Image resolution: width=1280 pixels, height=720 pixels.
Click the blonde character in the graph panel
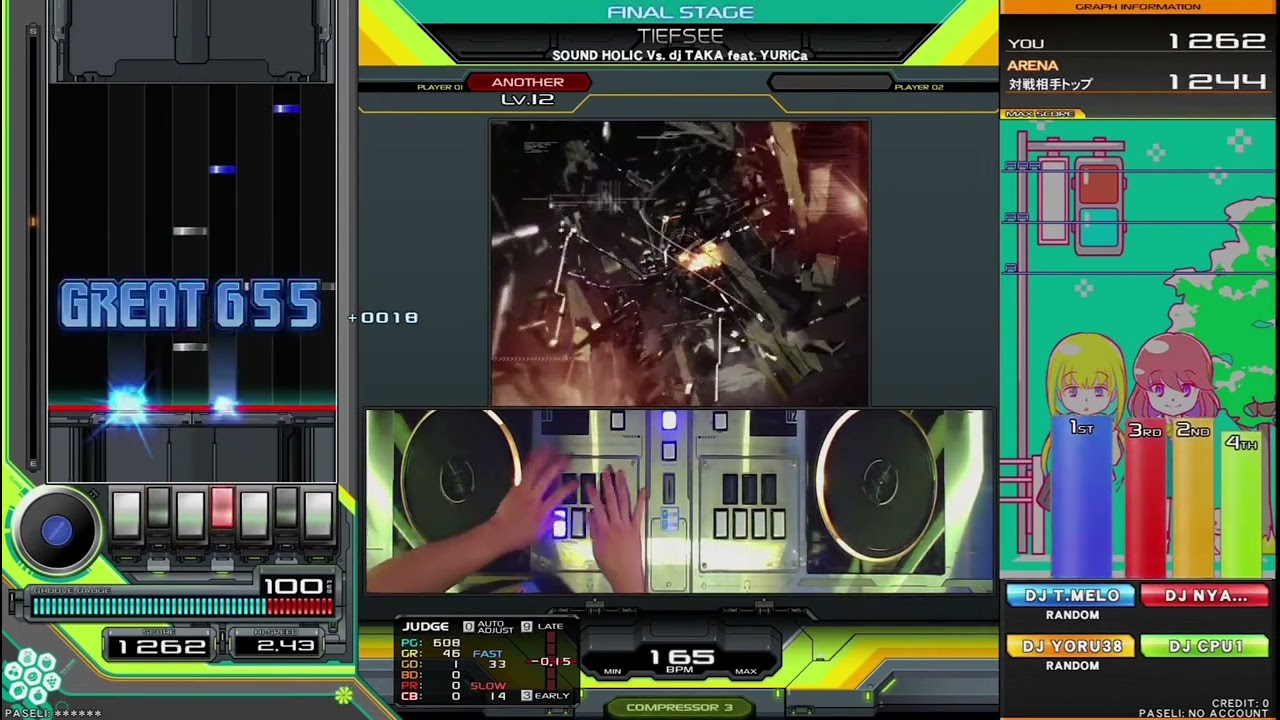point(1084,375)
